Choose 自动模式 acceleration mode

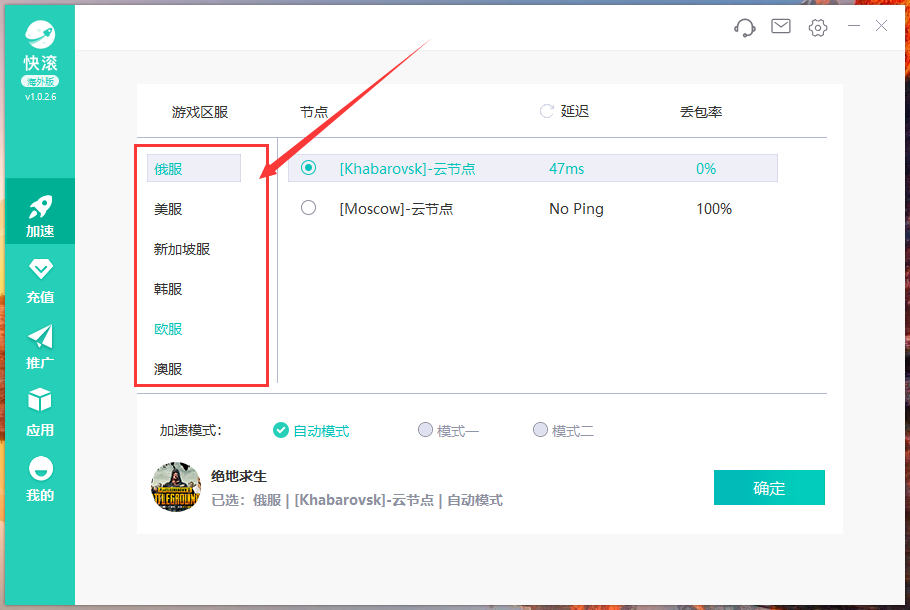point(311,431)
